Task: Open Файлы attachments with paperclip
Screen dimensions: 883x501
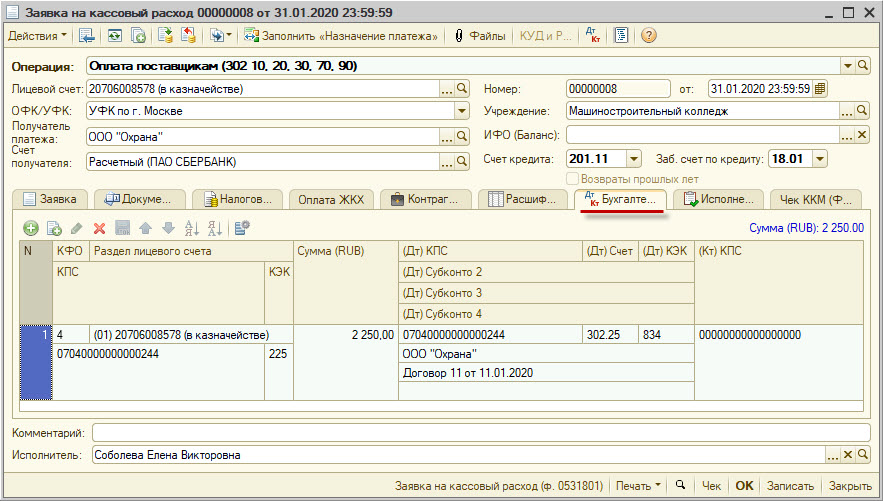Action: 480,36
